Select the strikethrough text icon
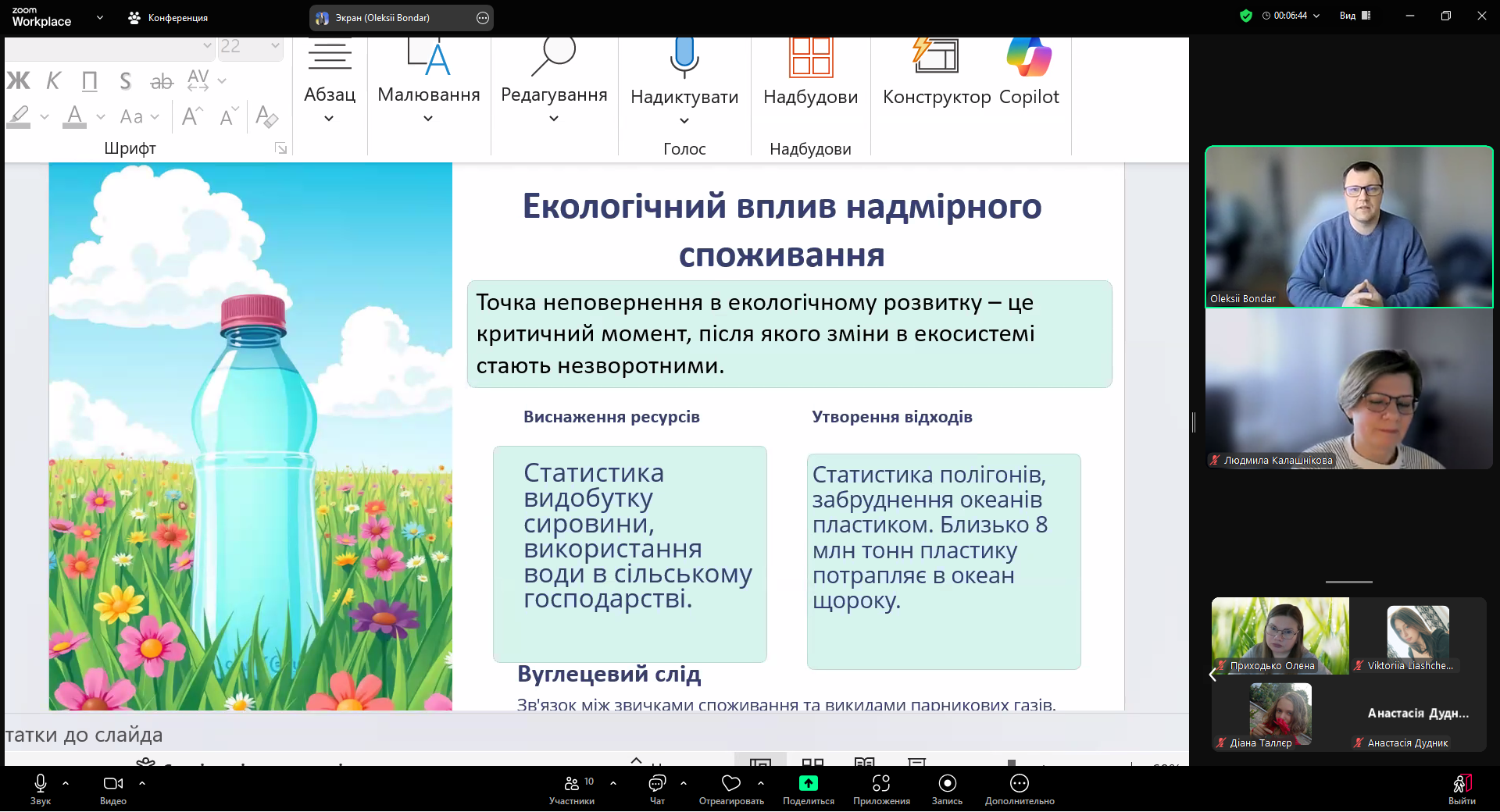Screen dimensions: 1500x812 coord(162,80)
